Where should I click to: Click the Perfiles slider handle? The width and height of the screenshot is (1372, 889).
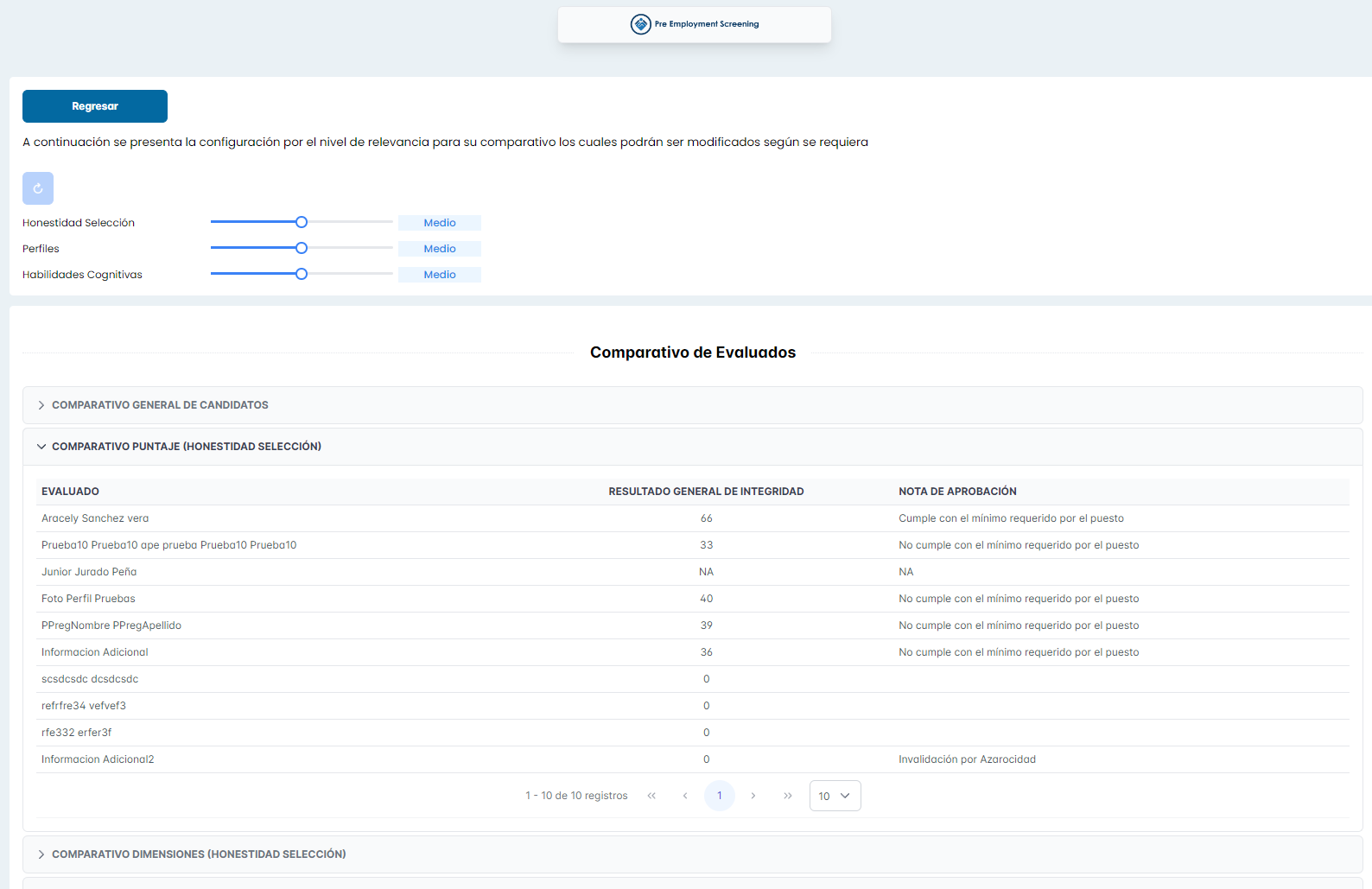[302, 248]
